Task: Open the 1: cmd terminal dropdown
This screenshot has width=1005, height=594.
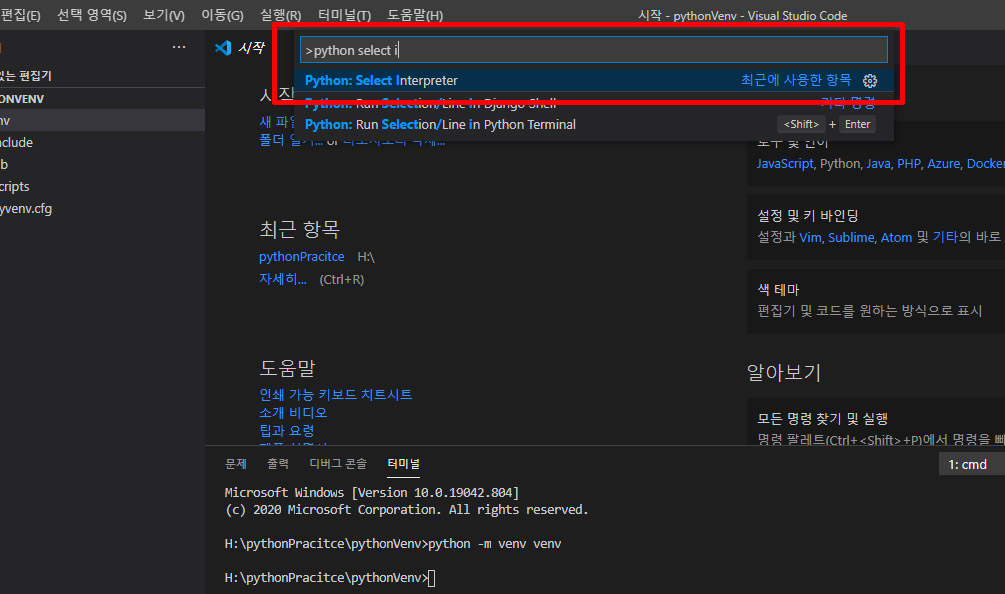Action: pyautogui.click(x=972, y=465)
